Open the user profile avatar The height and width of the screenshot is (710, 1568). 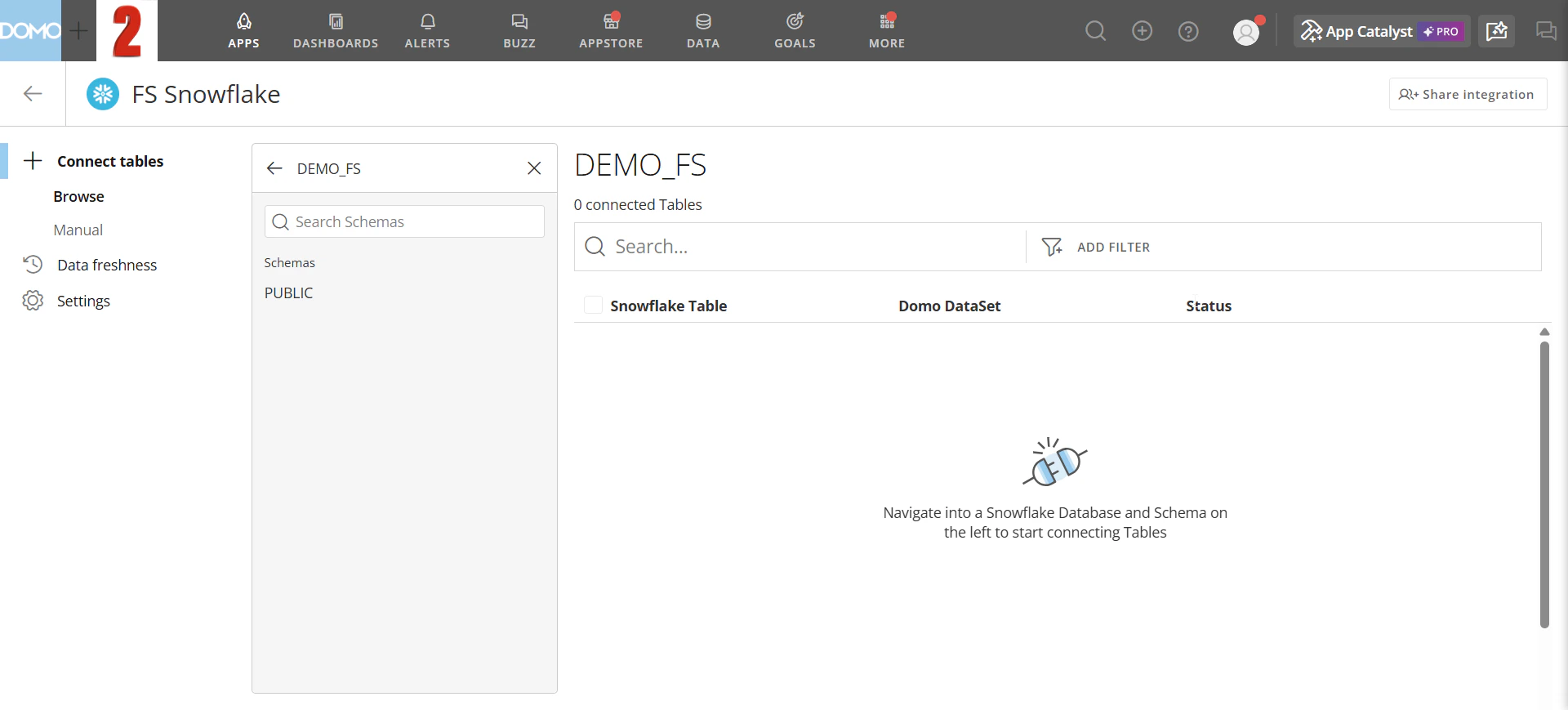coord(1246,32)
